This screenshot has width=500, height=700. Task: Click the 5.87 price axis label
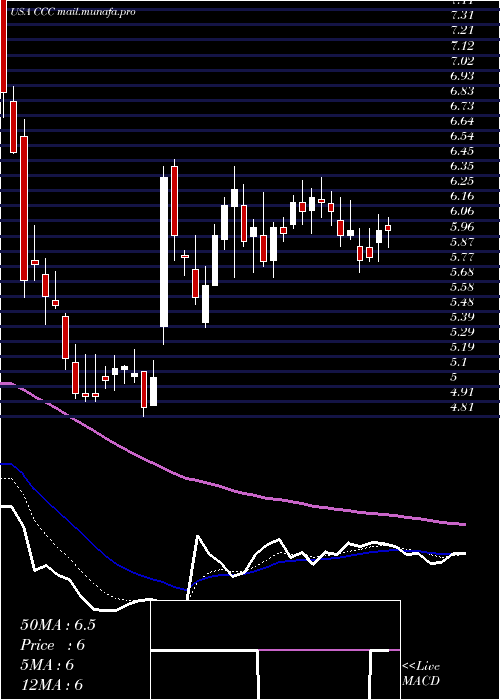point(462,242)
